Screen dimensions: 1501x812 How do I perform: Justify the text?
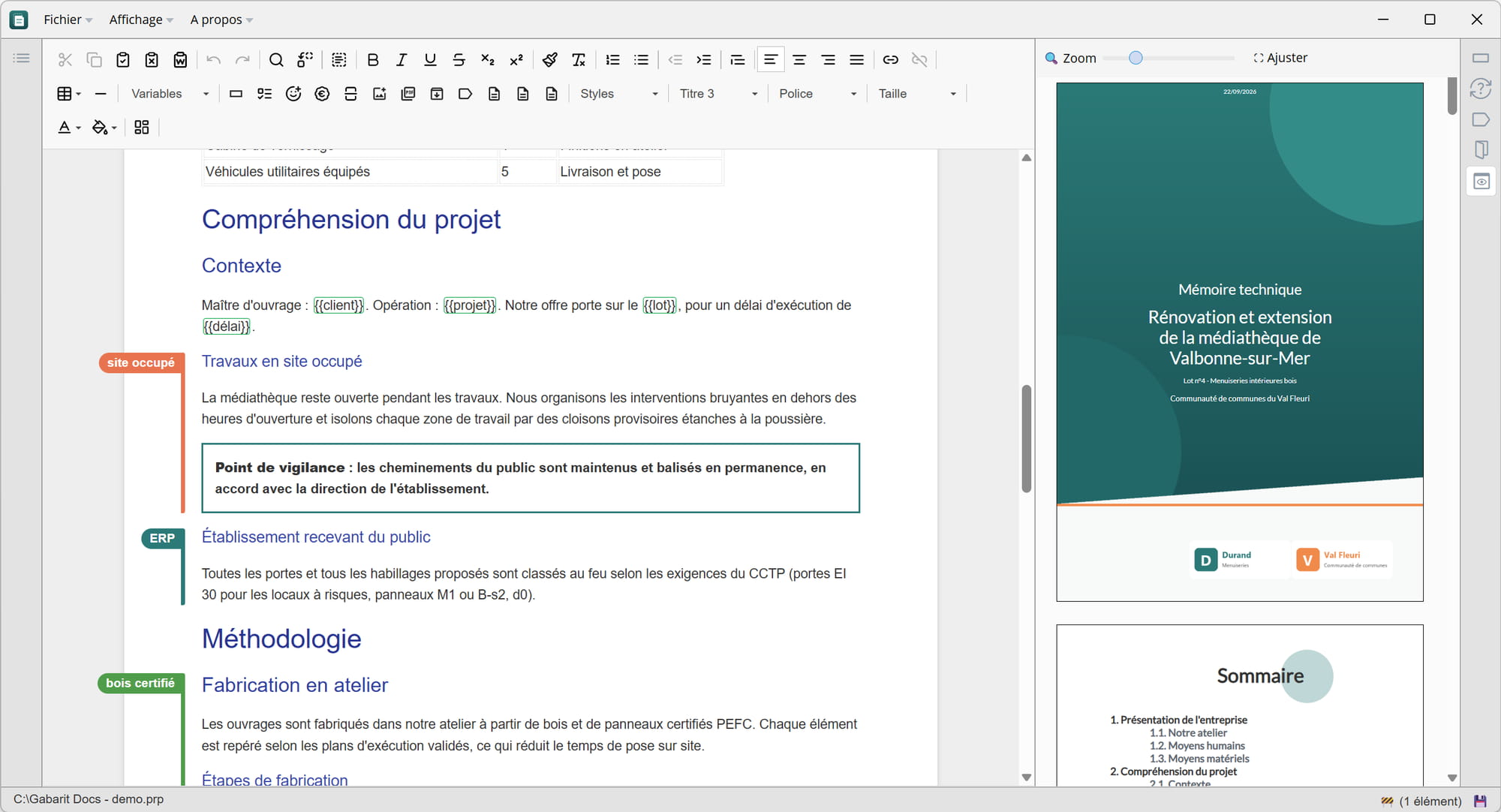tap(856, 60)
